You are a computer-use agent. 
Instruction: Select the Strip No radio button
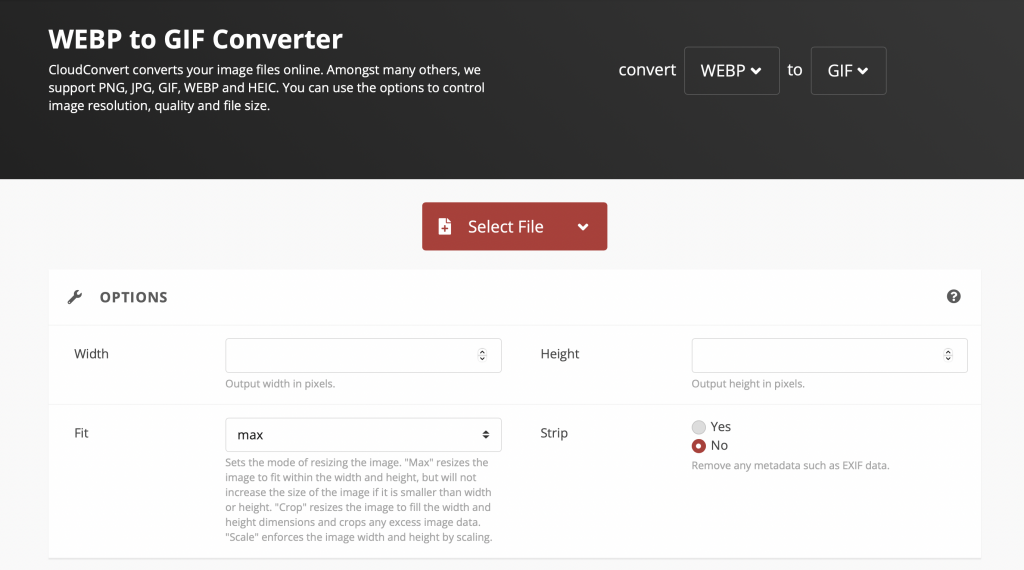pos(699,446)
